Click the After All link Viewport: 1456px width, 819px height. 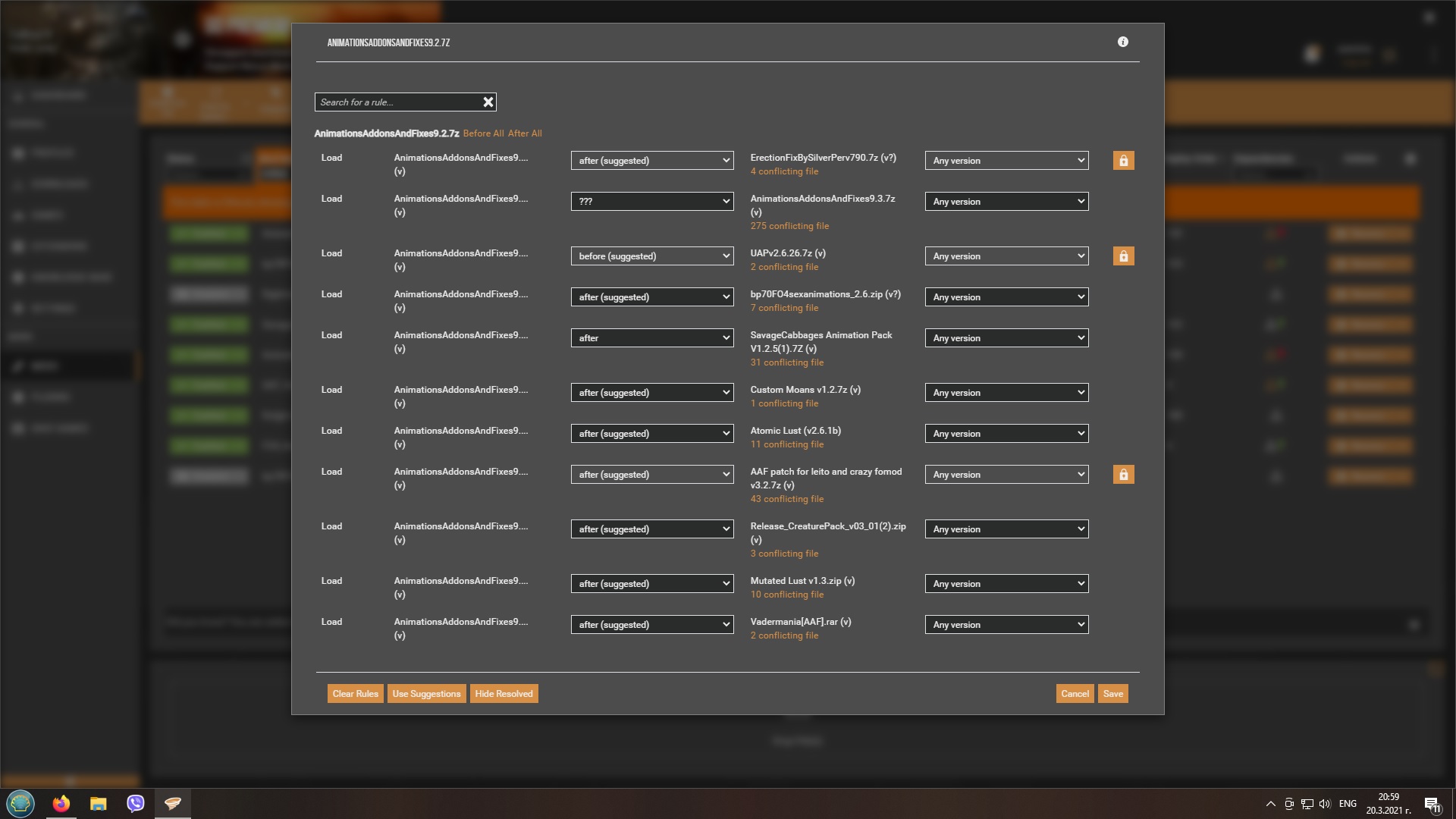[525, 133]
